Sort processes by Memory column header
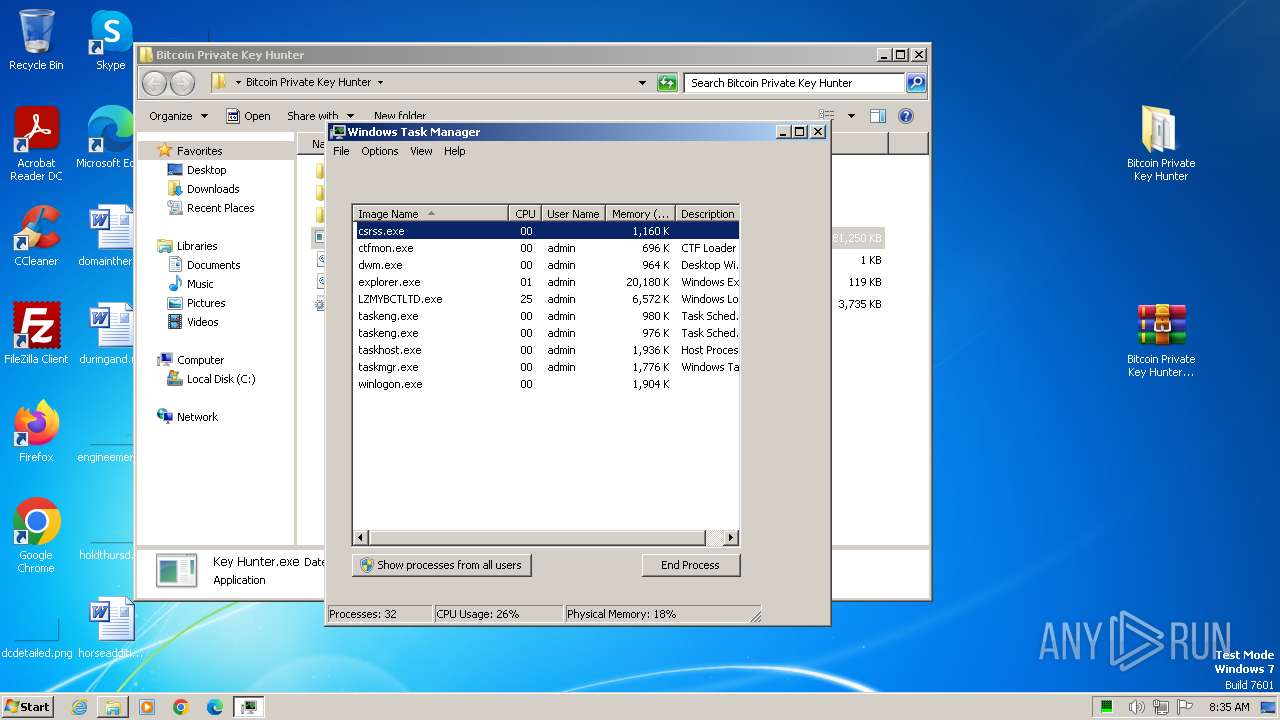 (x=640, y=214)
